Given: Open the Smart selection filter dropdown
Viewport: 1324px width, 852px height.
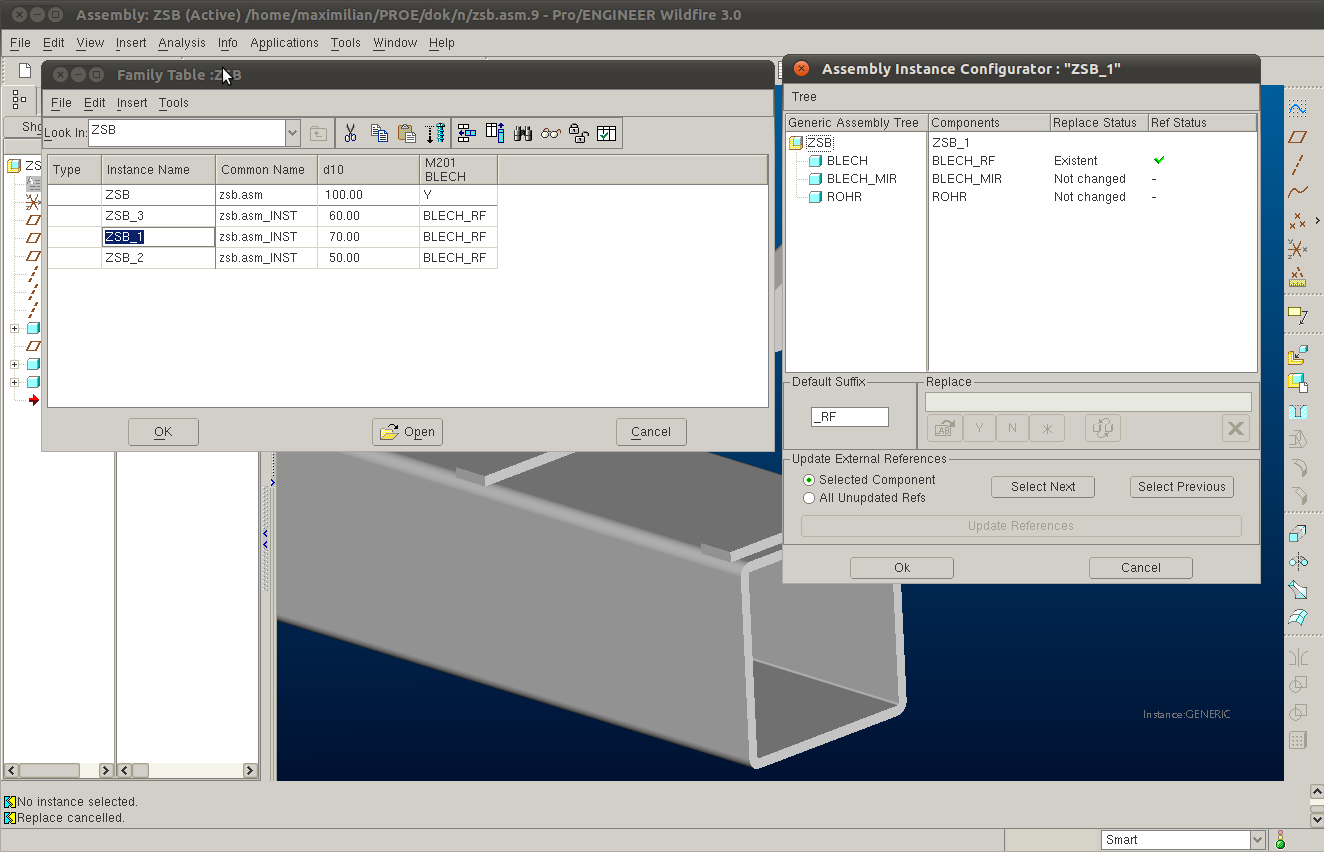Looking at the screenshot, I should (1258, 840).
